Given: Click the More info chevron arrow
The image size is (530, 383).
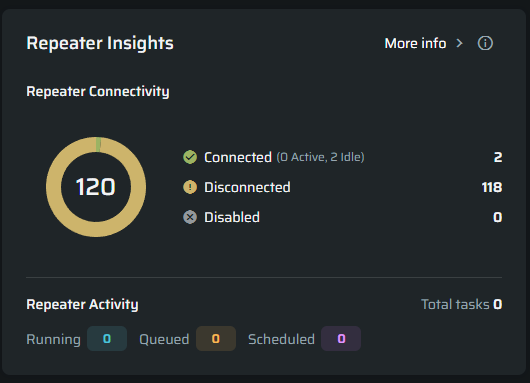Looking at the screenshot, I should pyautogui.click(x=459, y=43).
